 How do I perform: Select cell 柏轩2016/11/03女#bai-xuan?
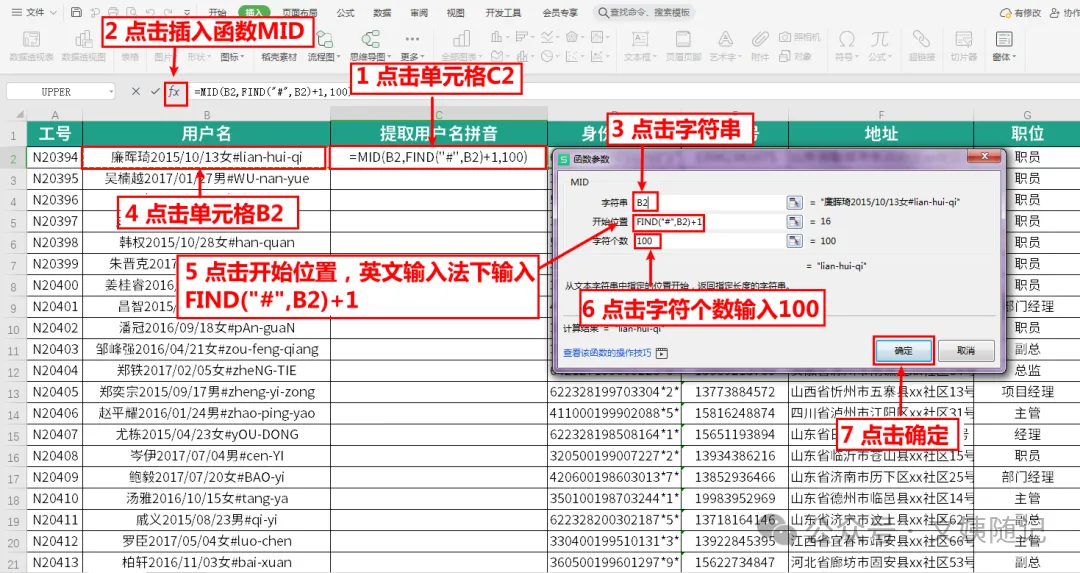pos(206,563)
